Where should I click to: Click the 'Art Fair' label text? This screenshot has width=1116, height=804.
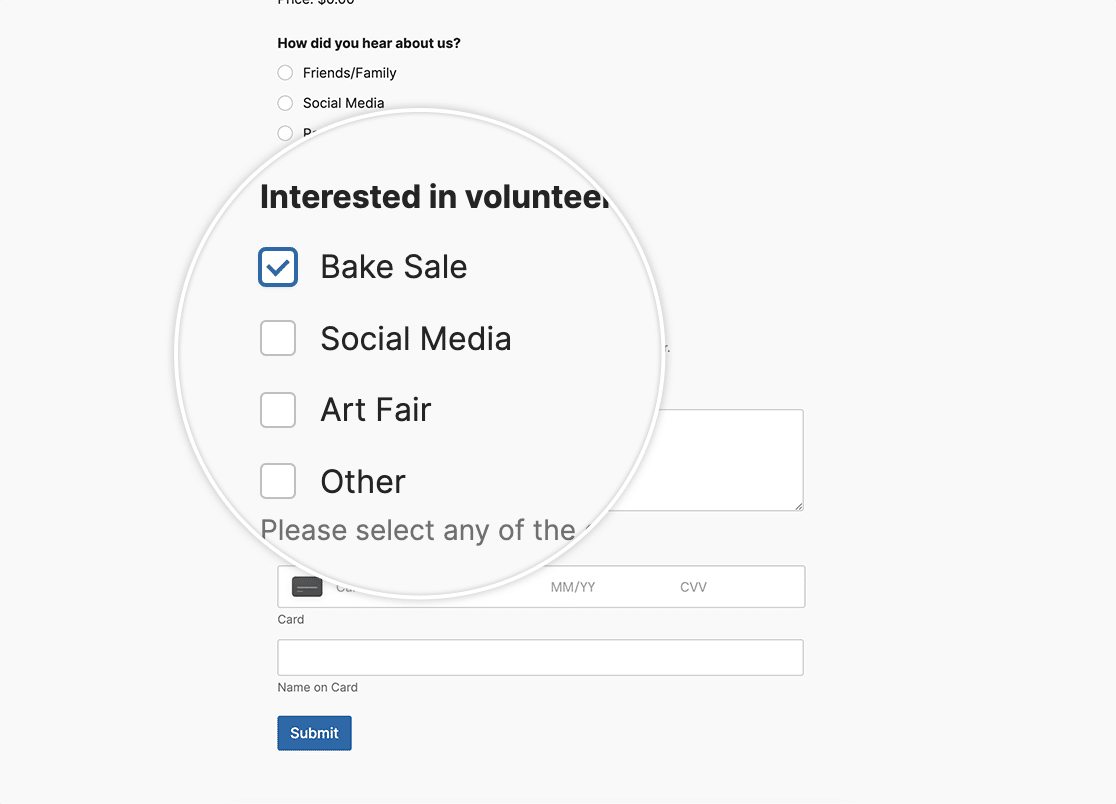(375, 410)
